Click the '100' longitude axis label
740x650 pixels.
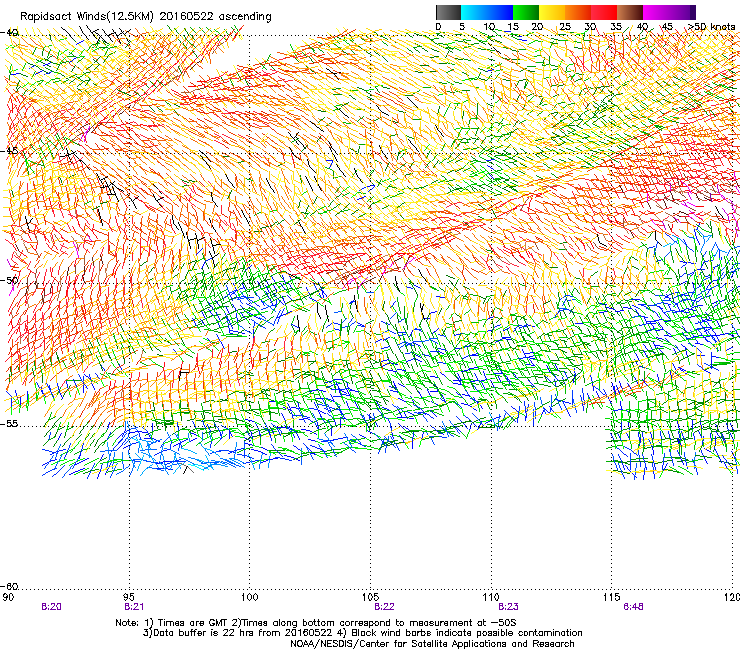click(250, 597)
